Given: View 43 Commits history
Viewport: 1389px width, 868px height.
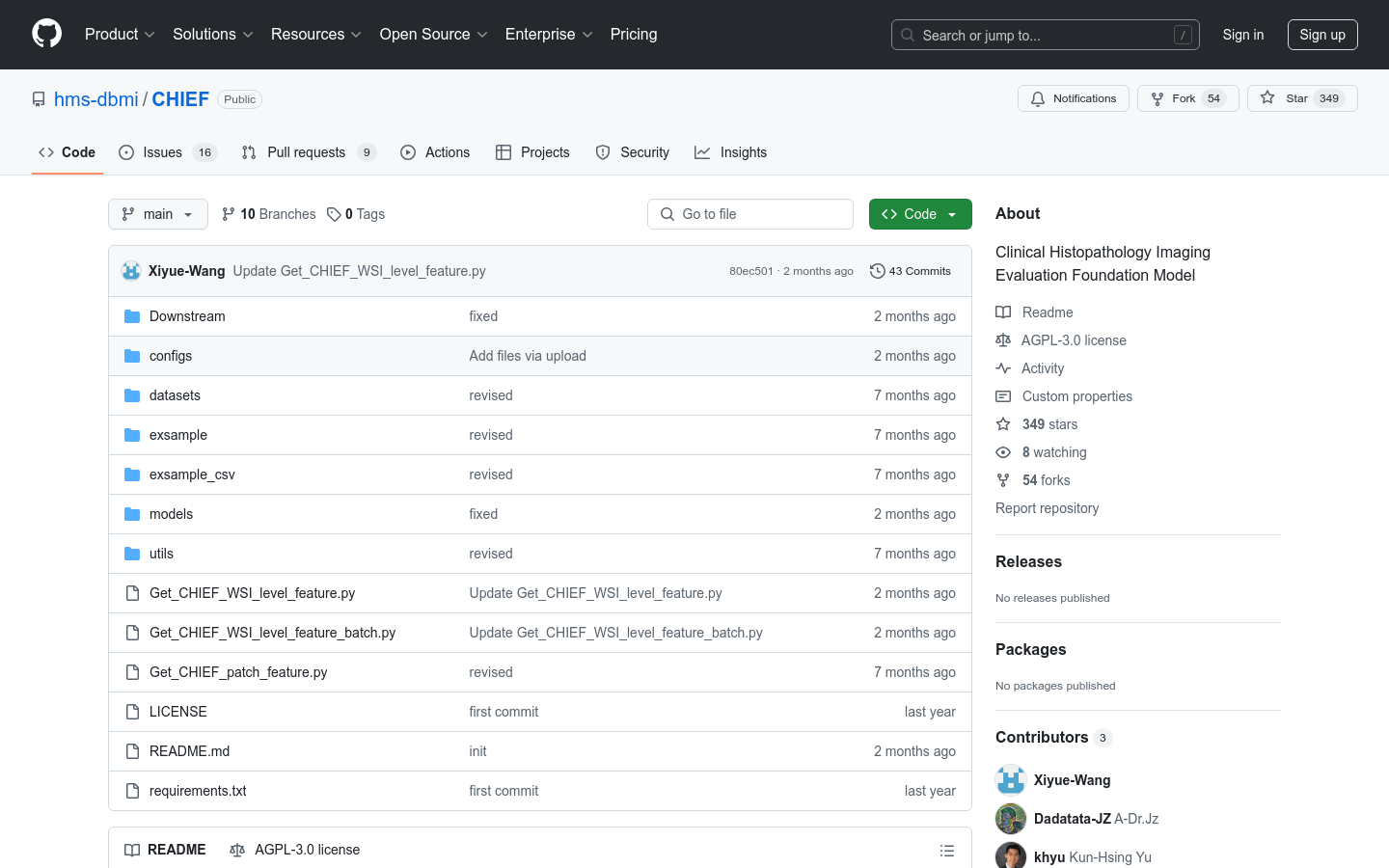Looking at the screenshot, I should point(911,271).
